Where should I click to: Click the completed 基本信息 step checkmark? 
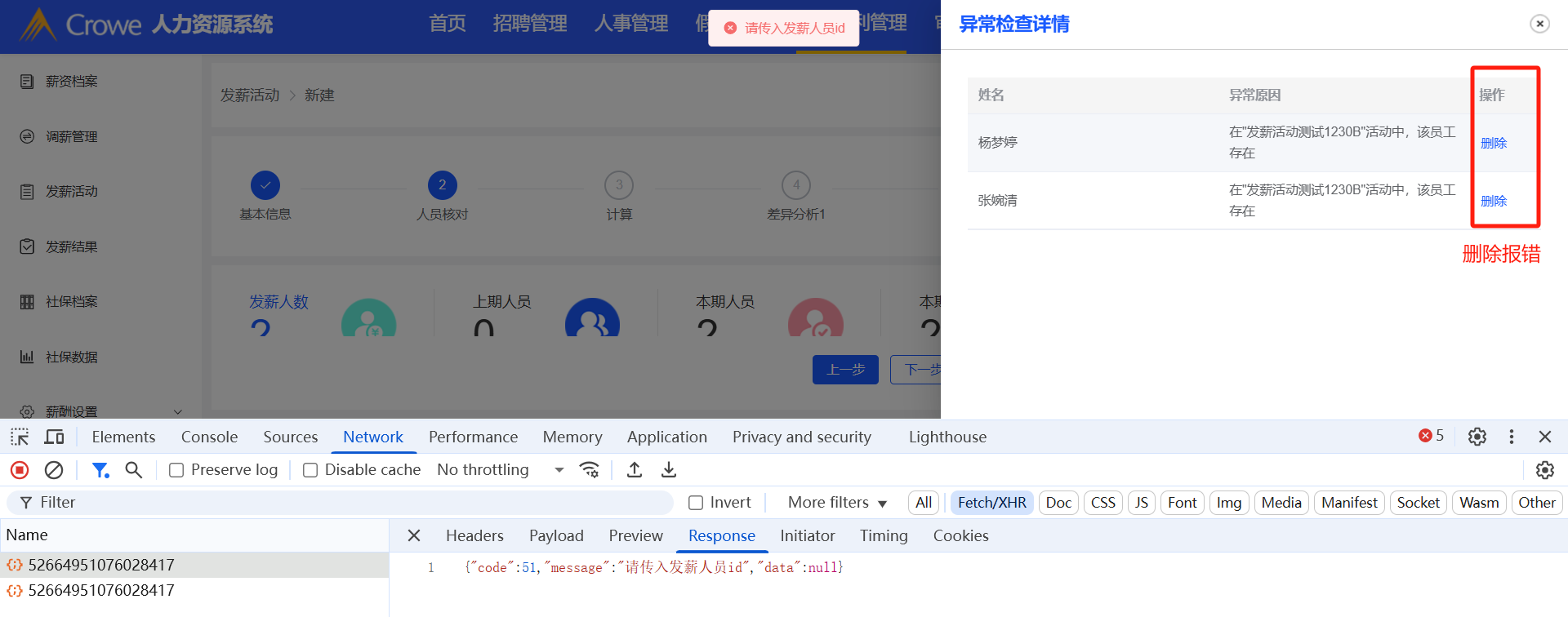pos(265,185)
